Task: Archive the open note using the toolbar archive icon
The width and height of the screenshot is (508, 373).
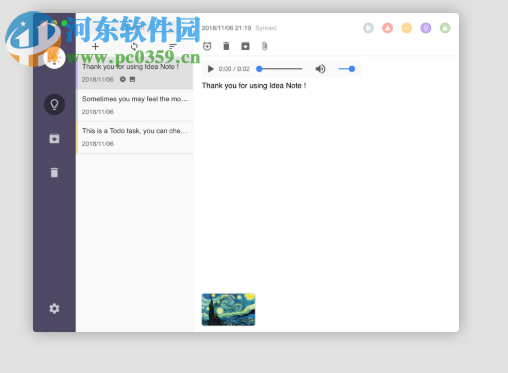Action: click(245, 46)
